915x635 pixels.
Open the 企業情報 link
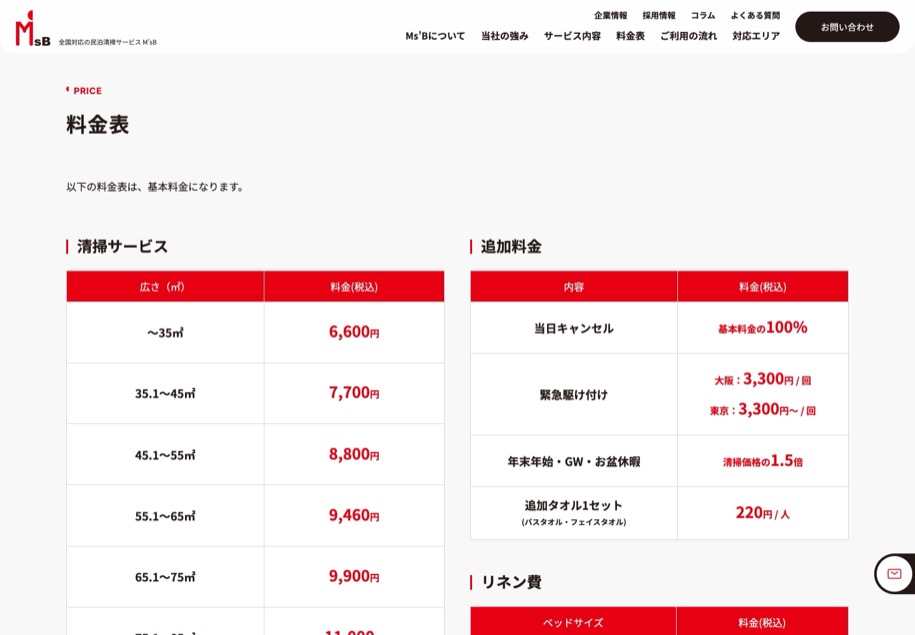click(610, 15)
